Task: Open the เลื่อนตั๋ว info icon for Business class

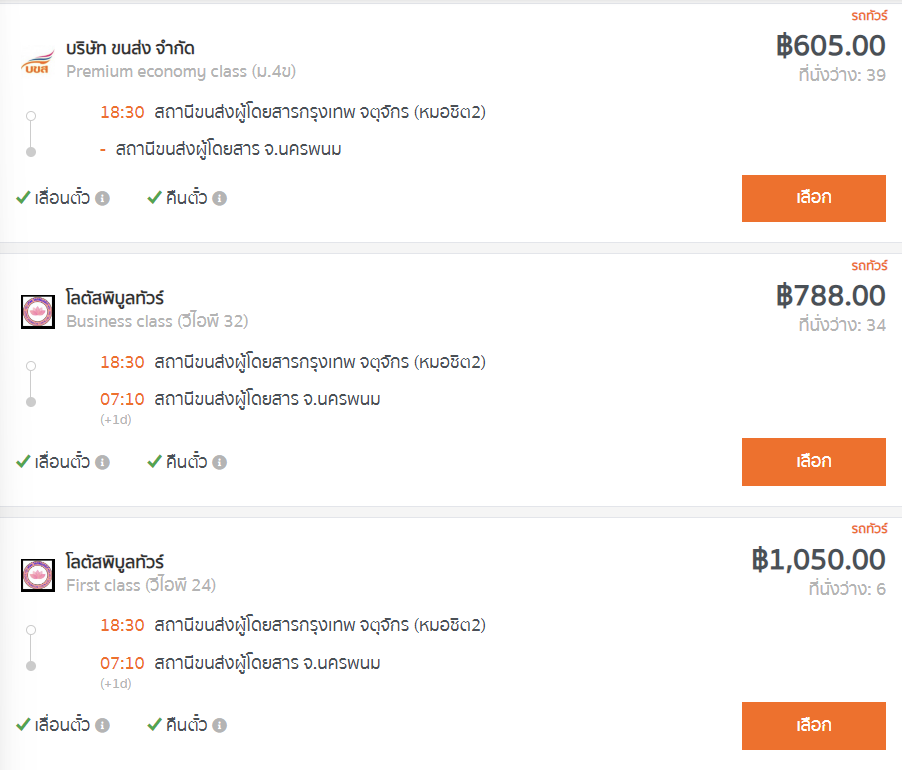Action: coord(102,462)
